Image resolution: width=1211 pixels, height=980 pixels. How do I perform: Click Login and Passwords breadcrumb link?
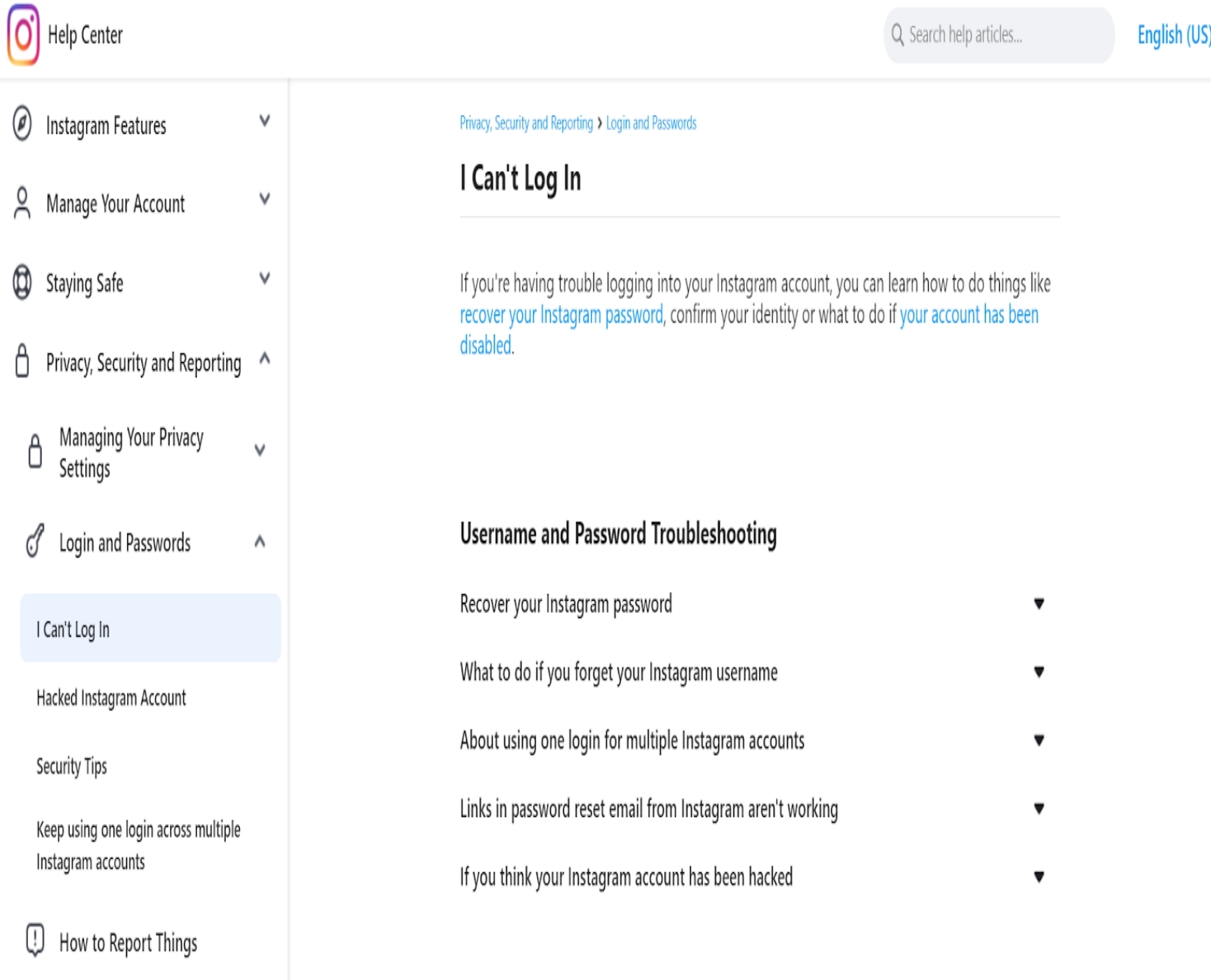tap(651, 124)
